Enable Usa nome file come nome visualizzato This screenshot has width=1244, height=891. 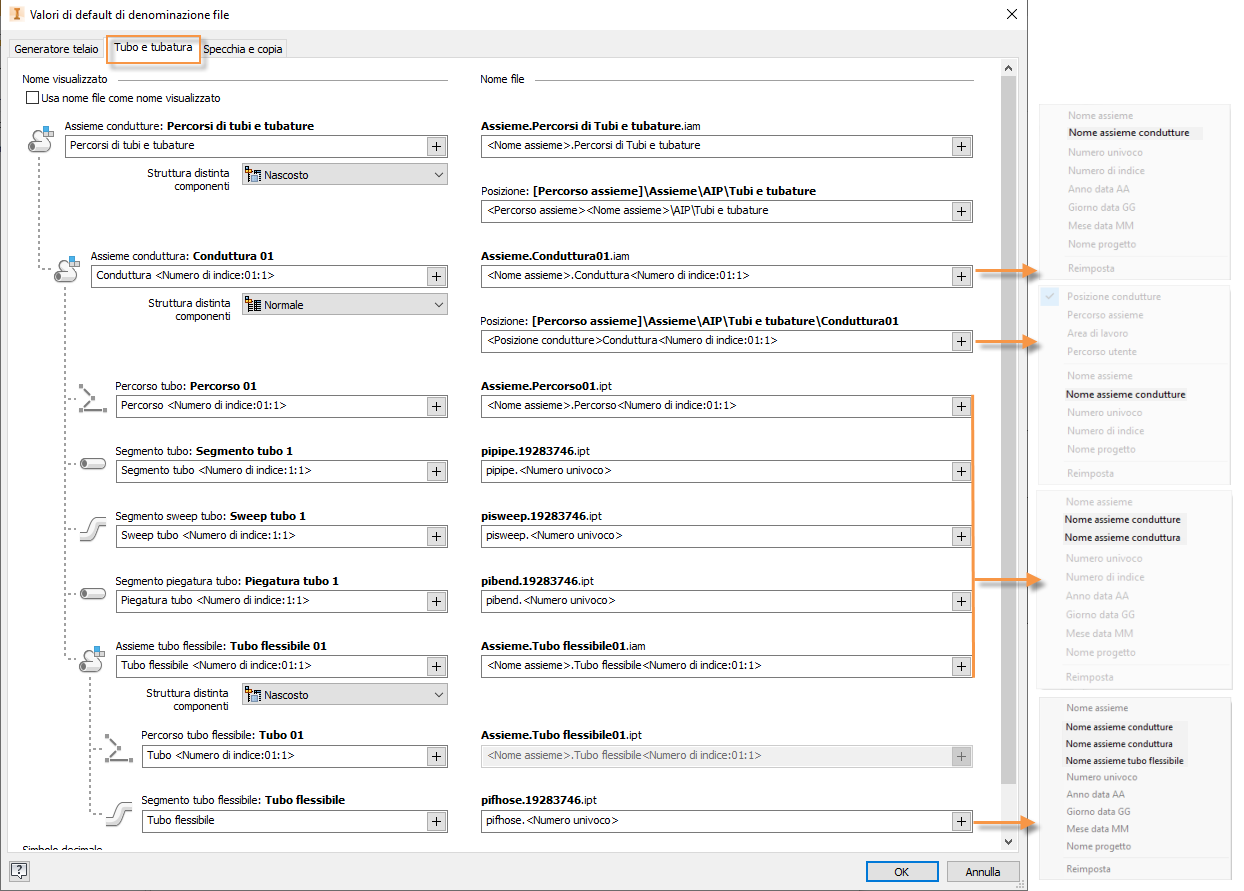click(33, 99)
